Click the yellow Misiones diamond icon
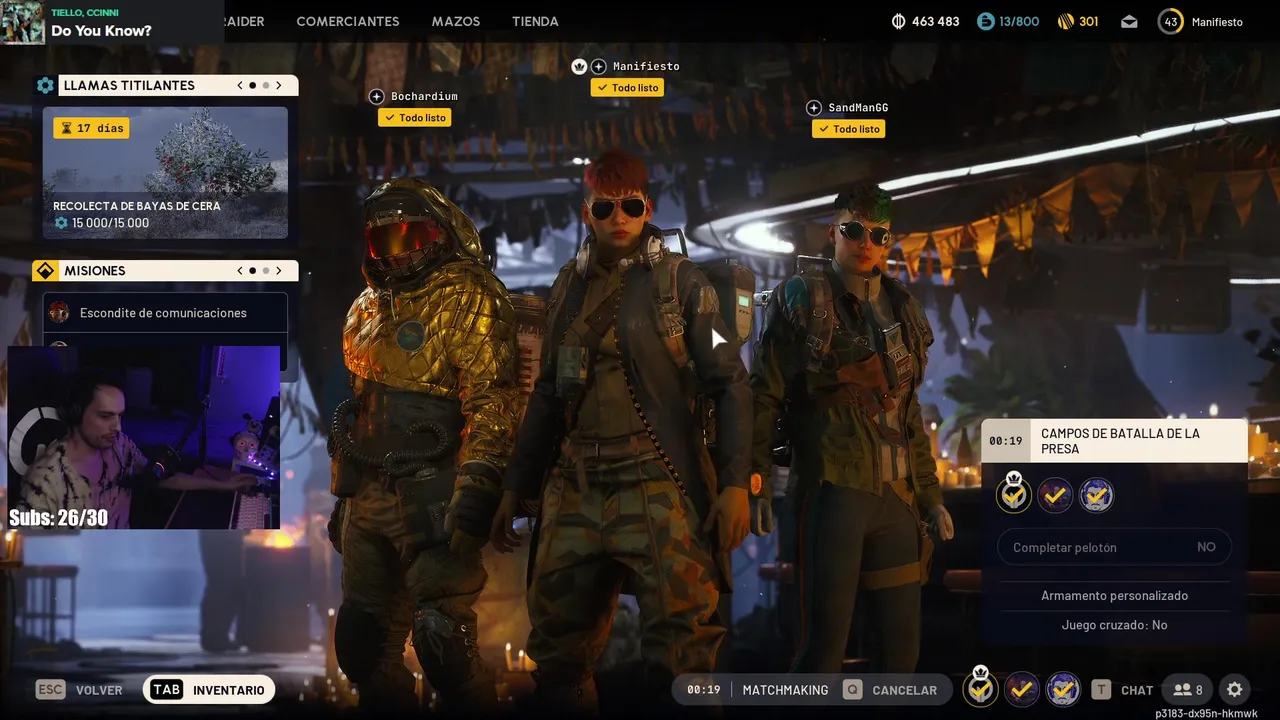Screen dimensions: 1280x720 pos(45,271)
